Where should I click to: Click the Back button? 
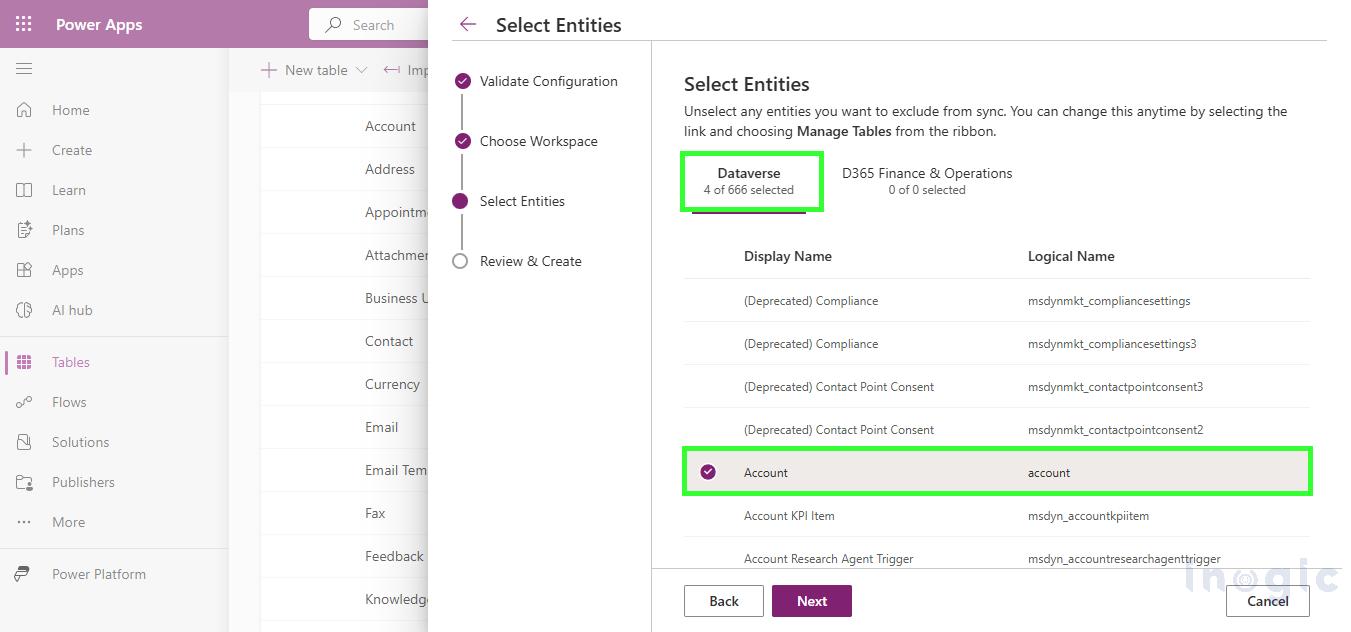click(724, 601)
